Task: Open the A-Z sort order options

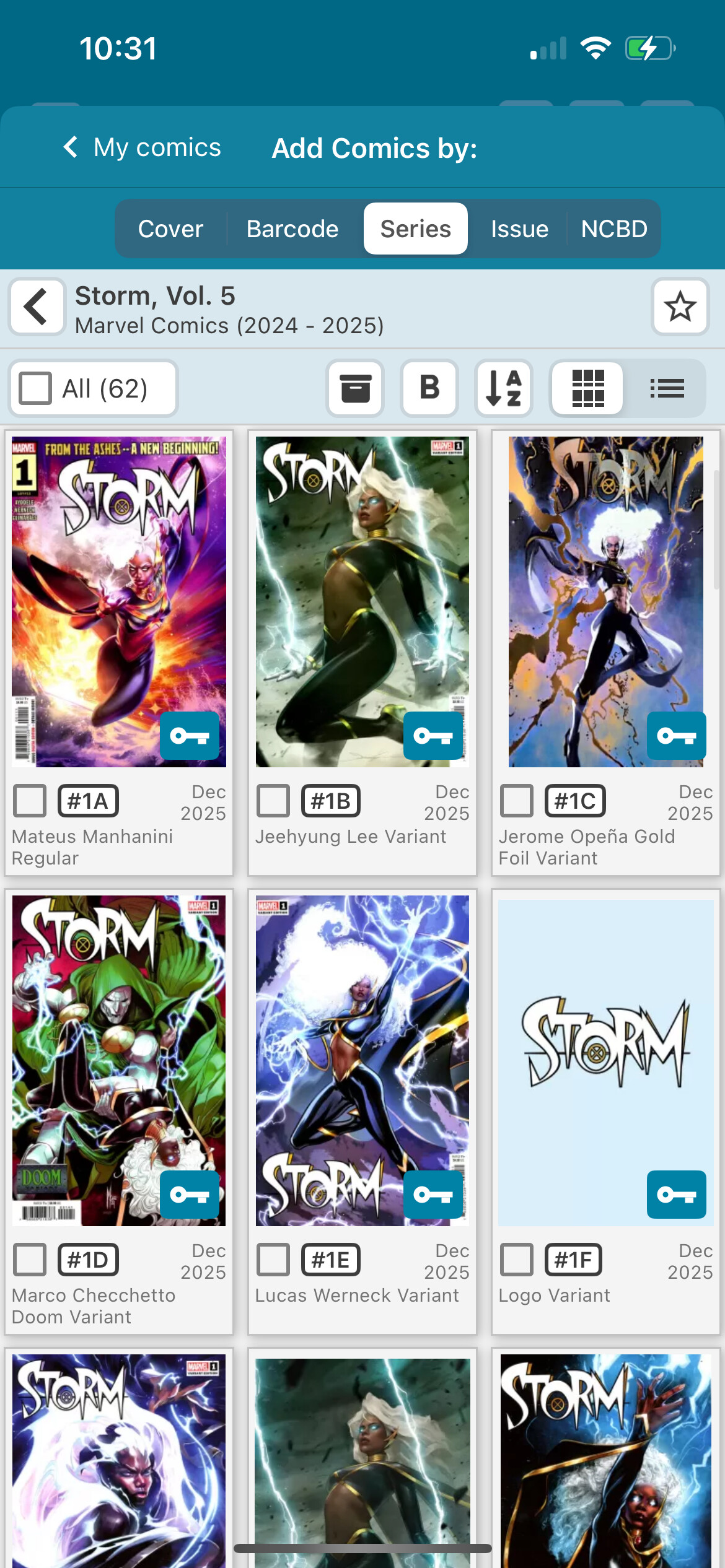Action: point(504,388)
